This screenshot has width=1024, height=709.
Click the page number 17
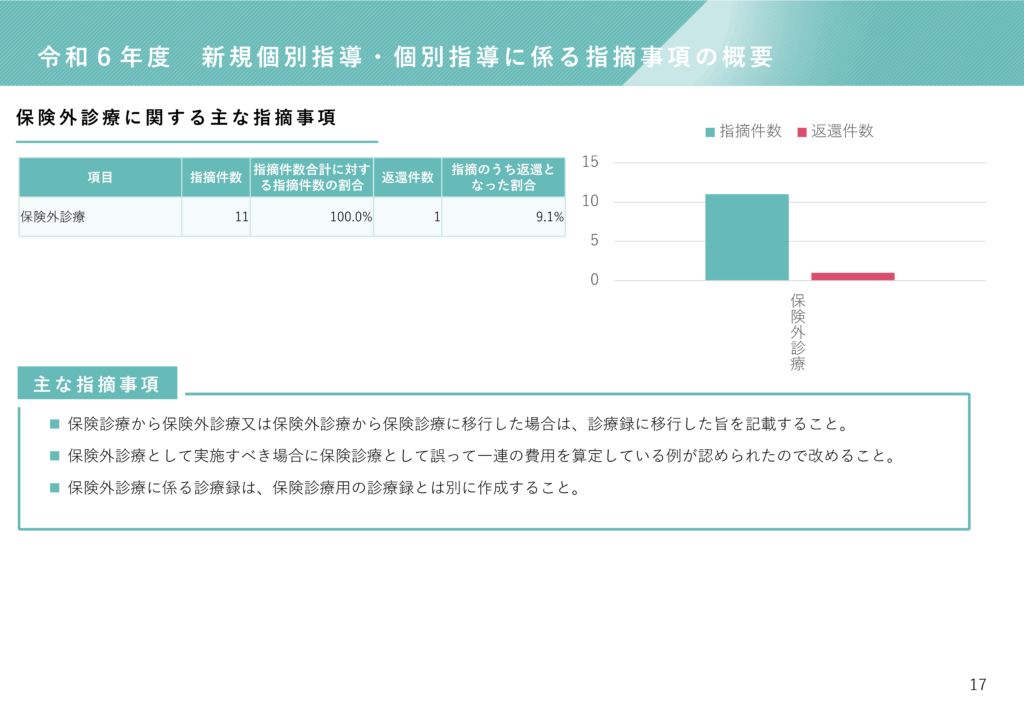tap(978, 684)
